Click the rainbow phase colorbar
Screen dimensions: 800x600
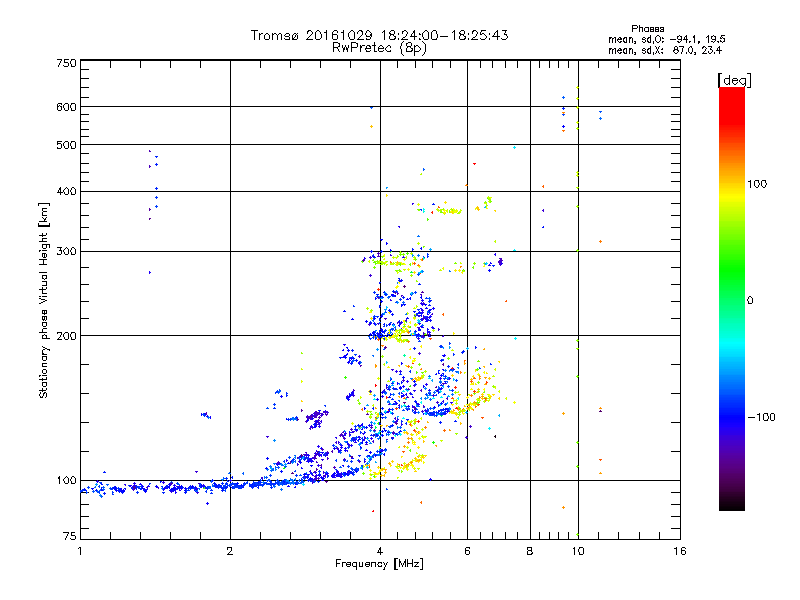tap(732, 298)
